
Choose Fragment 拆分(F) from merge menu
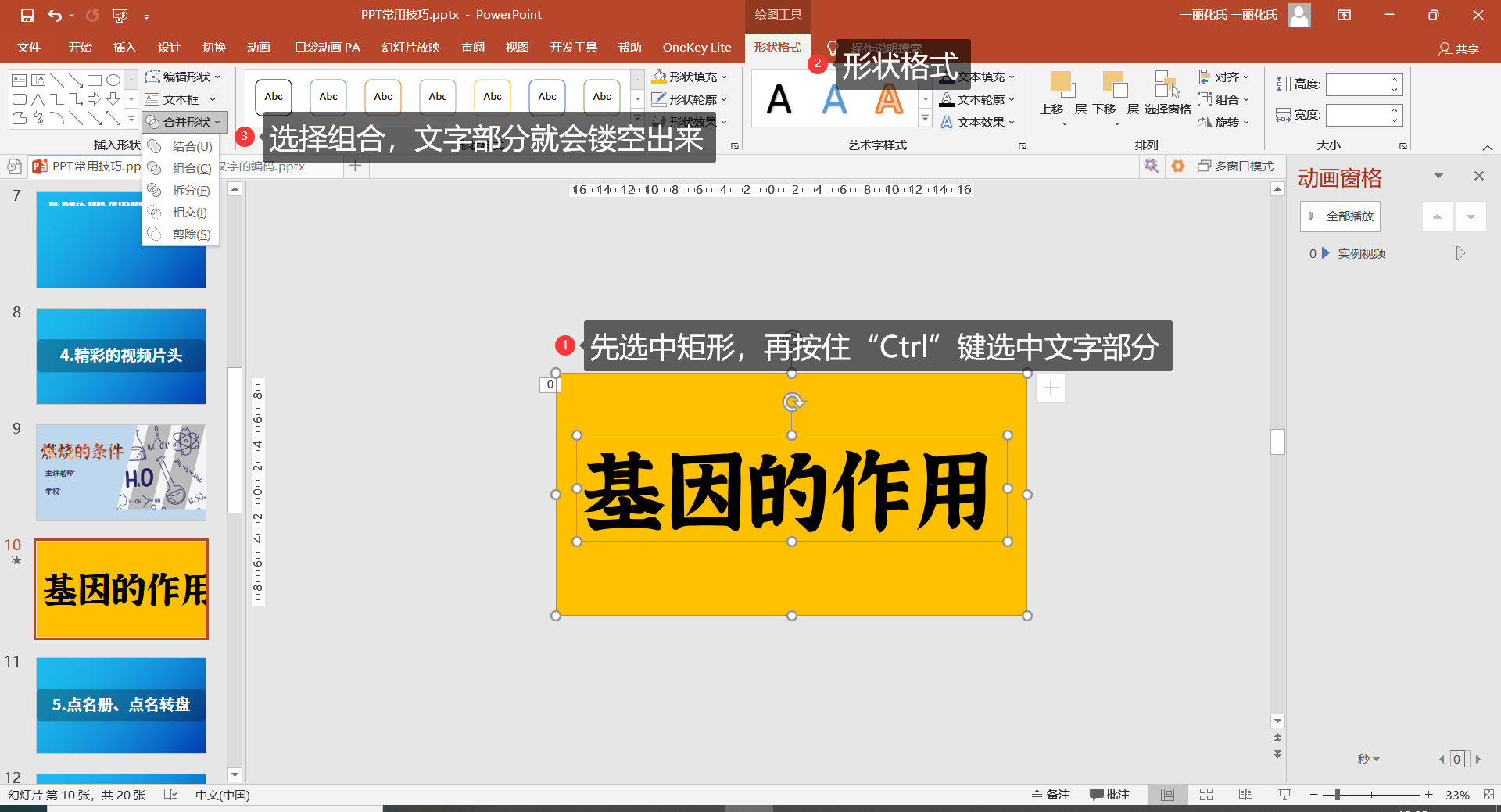point(181,190)
